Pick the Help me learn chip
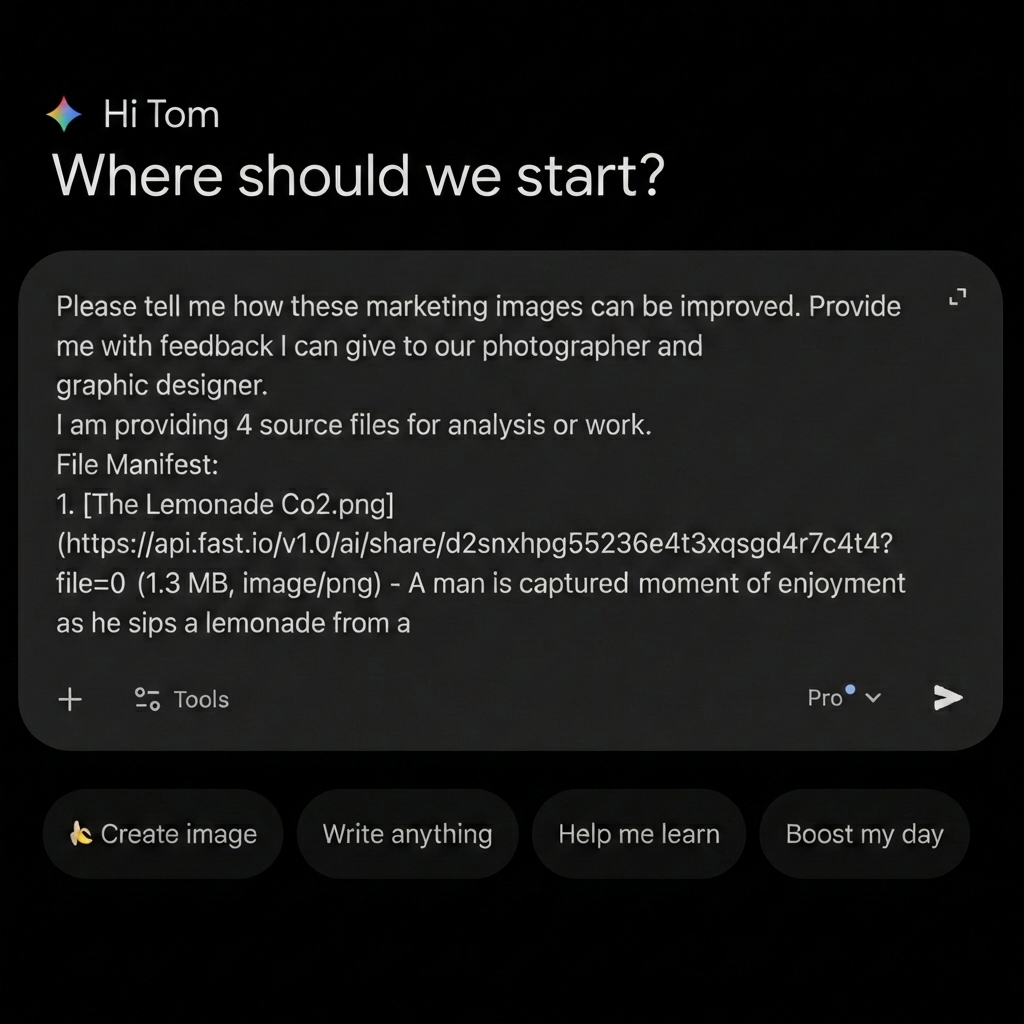The width and height of the screenshot is (1024, 1024). tap(638, 834)
